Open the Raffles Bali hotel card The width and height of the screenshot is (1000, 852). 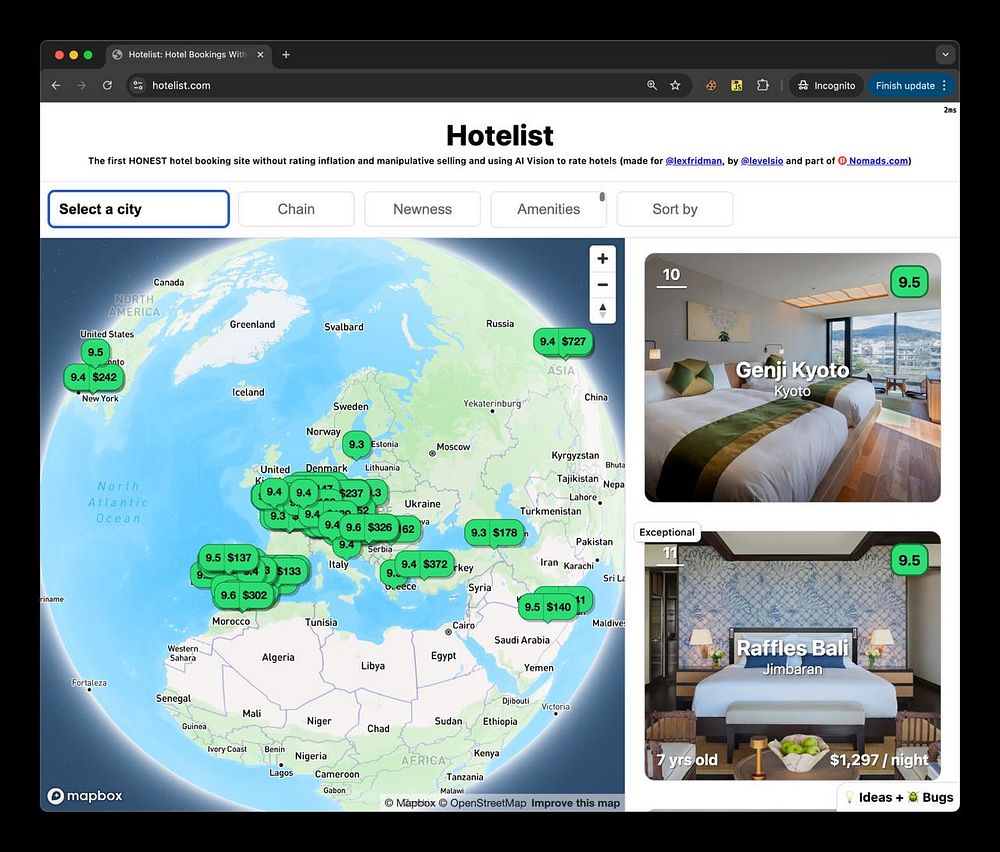(x=793, y=656)
